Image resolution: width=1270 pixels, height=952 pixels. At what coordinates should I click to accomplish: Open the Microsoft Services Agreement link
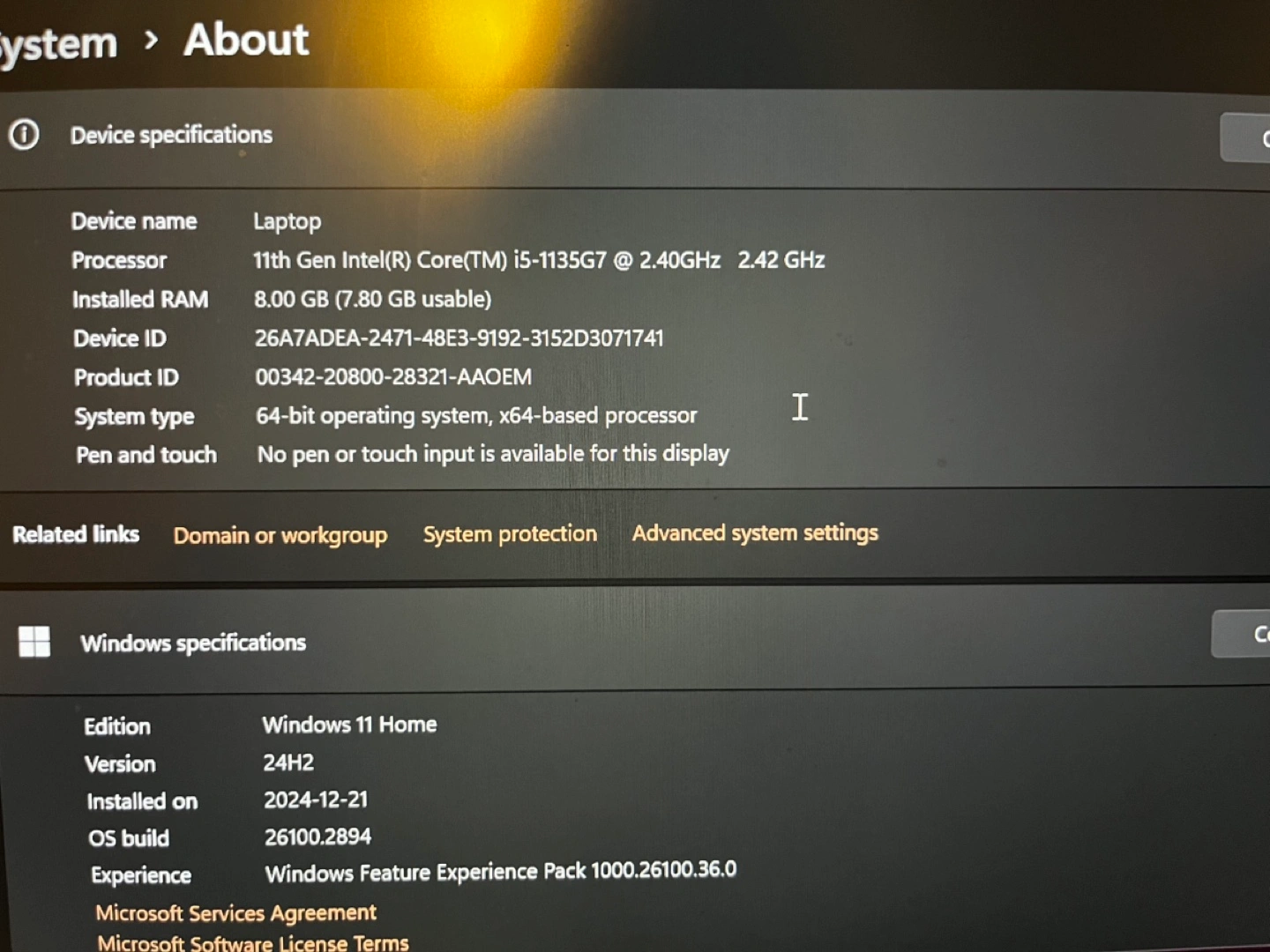(235, 912)
